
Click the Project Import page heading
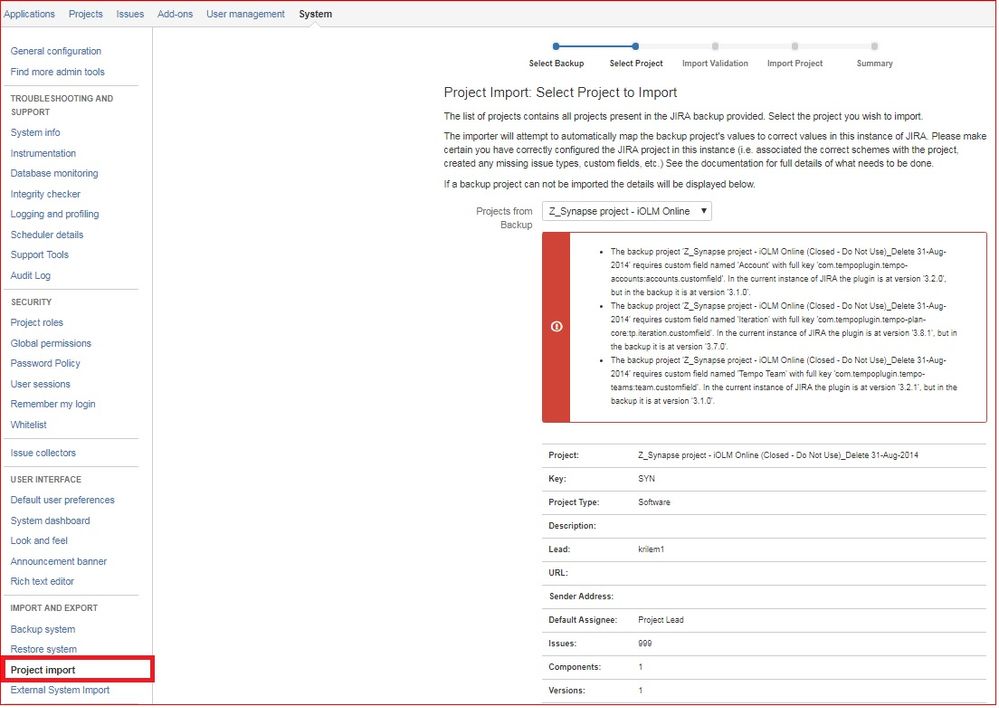[x=561, y=92]
